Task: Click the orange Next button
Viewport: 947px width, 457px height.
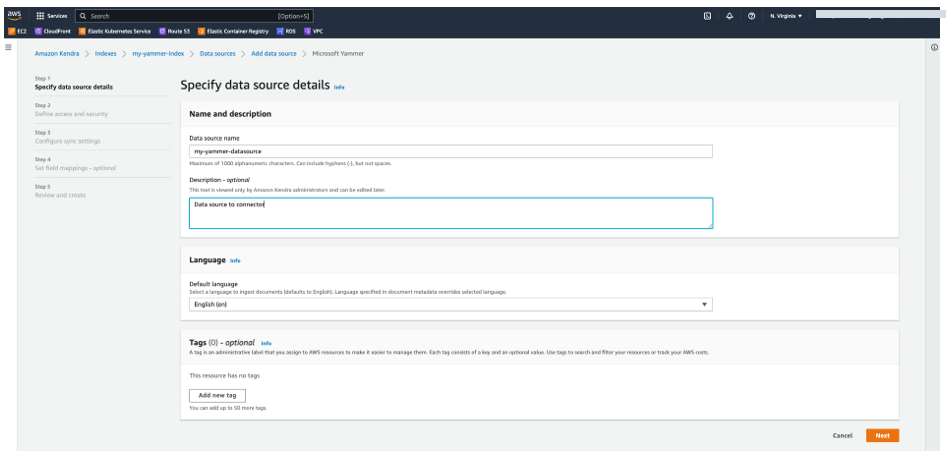Action: (x=882, y=435)
